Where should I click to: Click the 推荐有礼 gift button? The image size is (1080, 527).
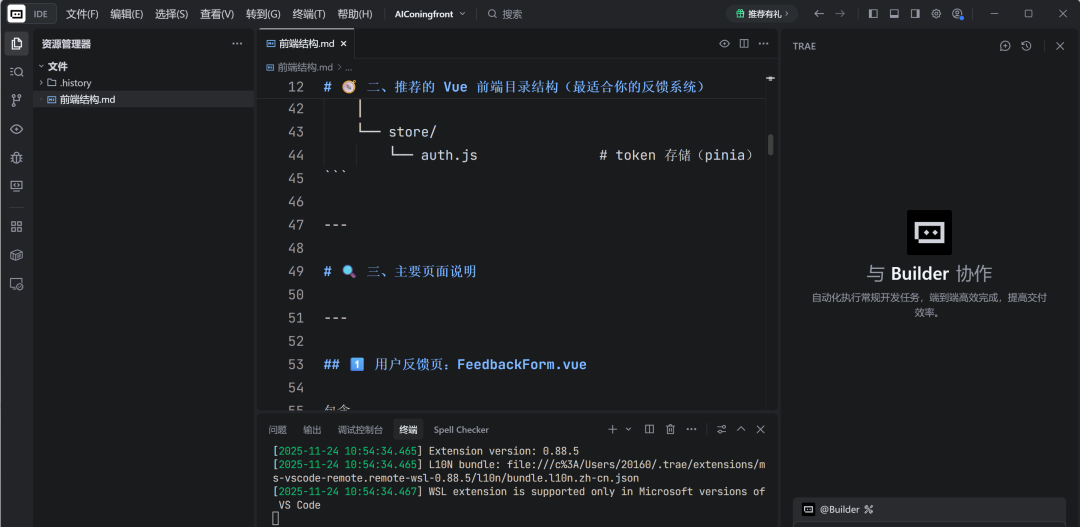[761, 14]
